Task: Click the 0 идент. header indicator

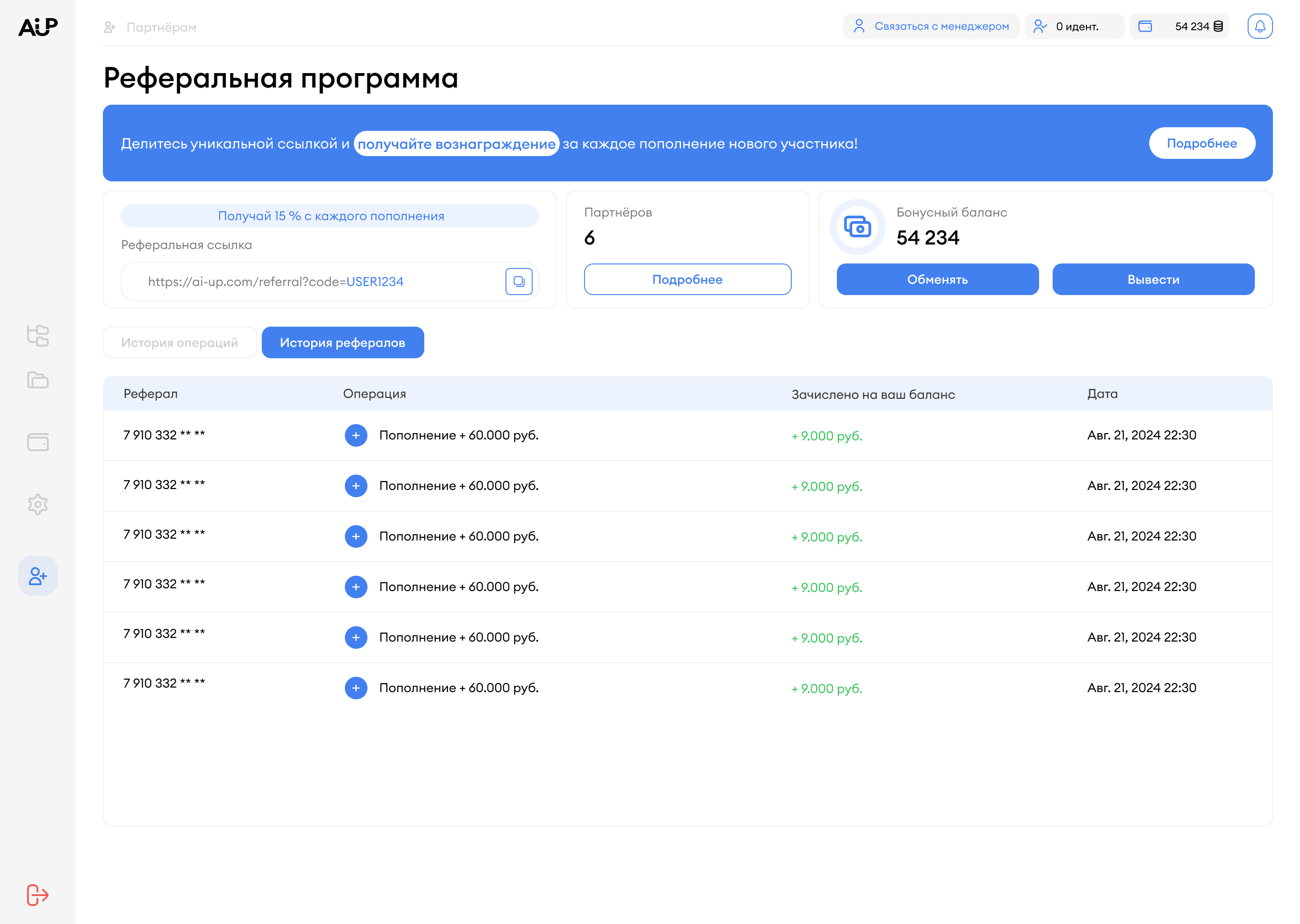Action: (x=1074, y=26)
